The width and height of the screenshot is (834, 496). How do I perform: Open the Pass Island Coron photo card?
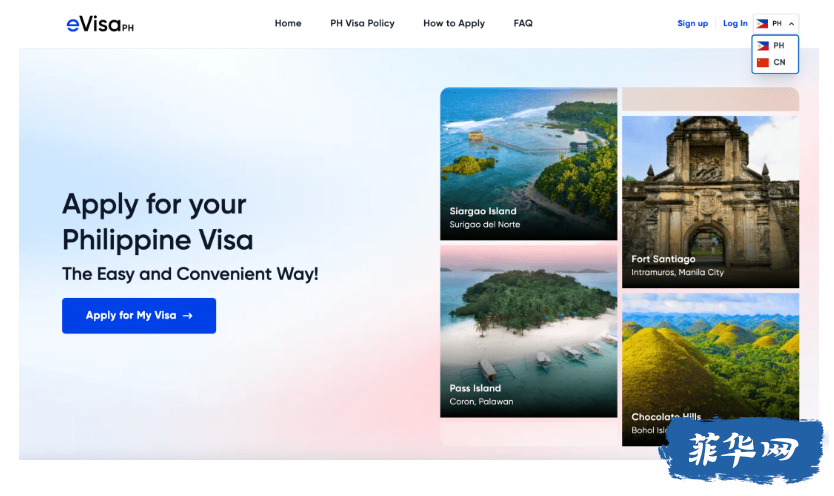point(529,331)
